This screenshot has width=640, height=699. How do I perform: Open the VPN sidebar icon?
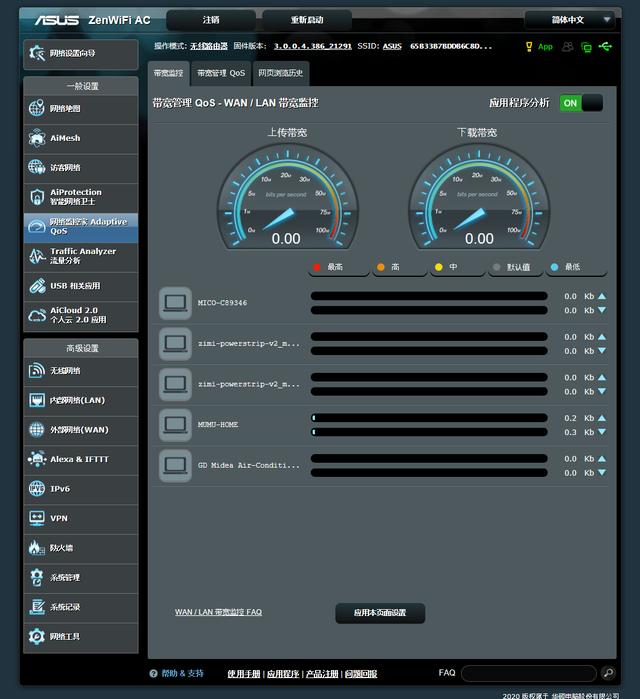click(37, 518)
